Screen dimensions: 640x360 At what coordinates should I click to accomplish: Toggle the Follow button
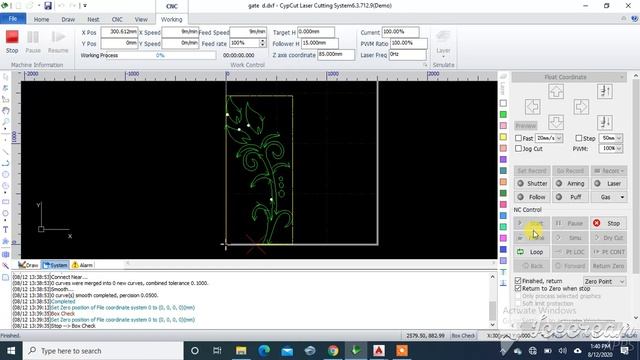pos(532,197)
